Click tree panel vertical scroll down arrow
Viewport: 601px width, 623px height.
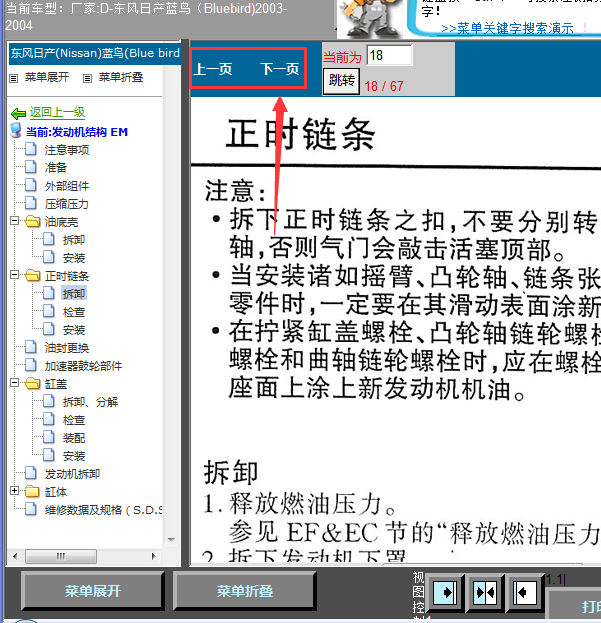(x=172, y=540)
